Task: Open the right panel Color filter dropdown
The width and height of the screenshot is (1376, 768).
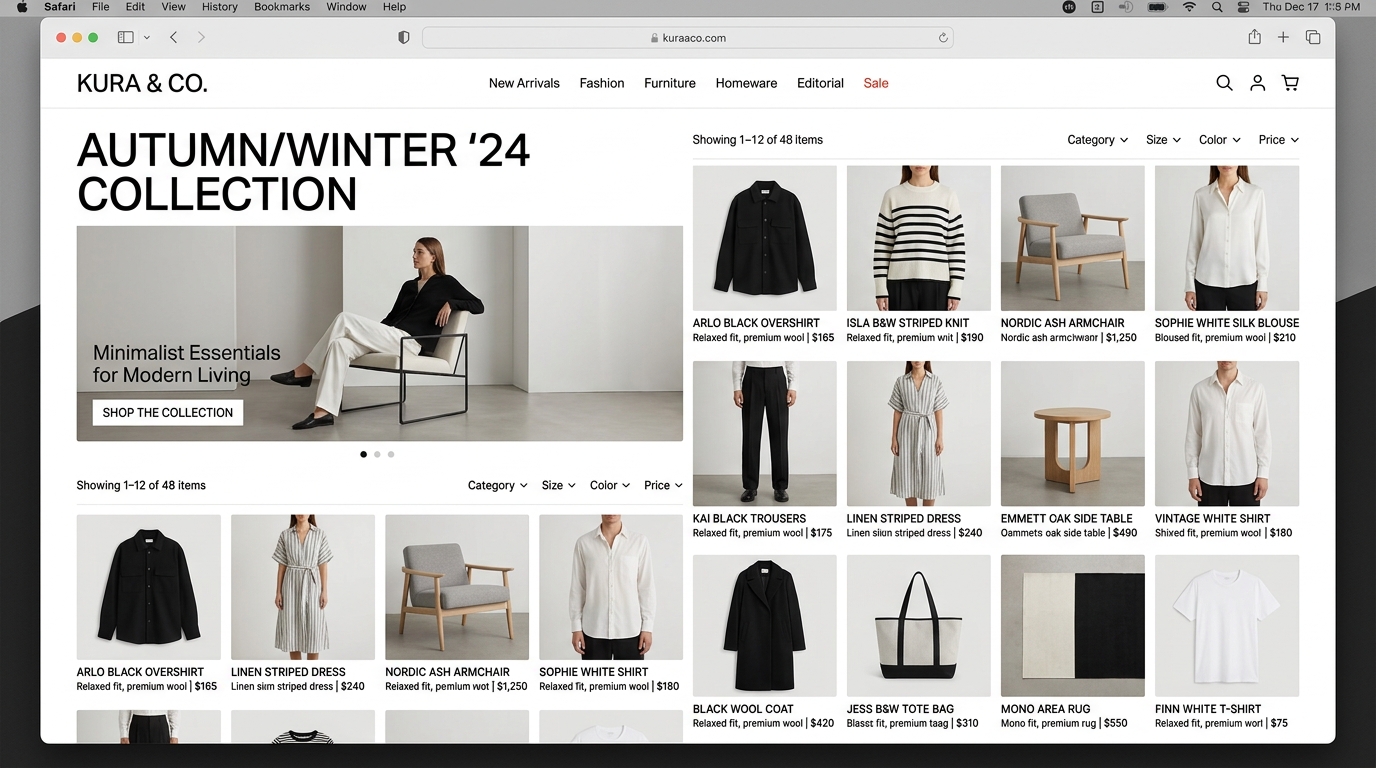Action: tap(1219, 140)
